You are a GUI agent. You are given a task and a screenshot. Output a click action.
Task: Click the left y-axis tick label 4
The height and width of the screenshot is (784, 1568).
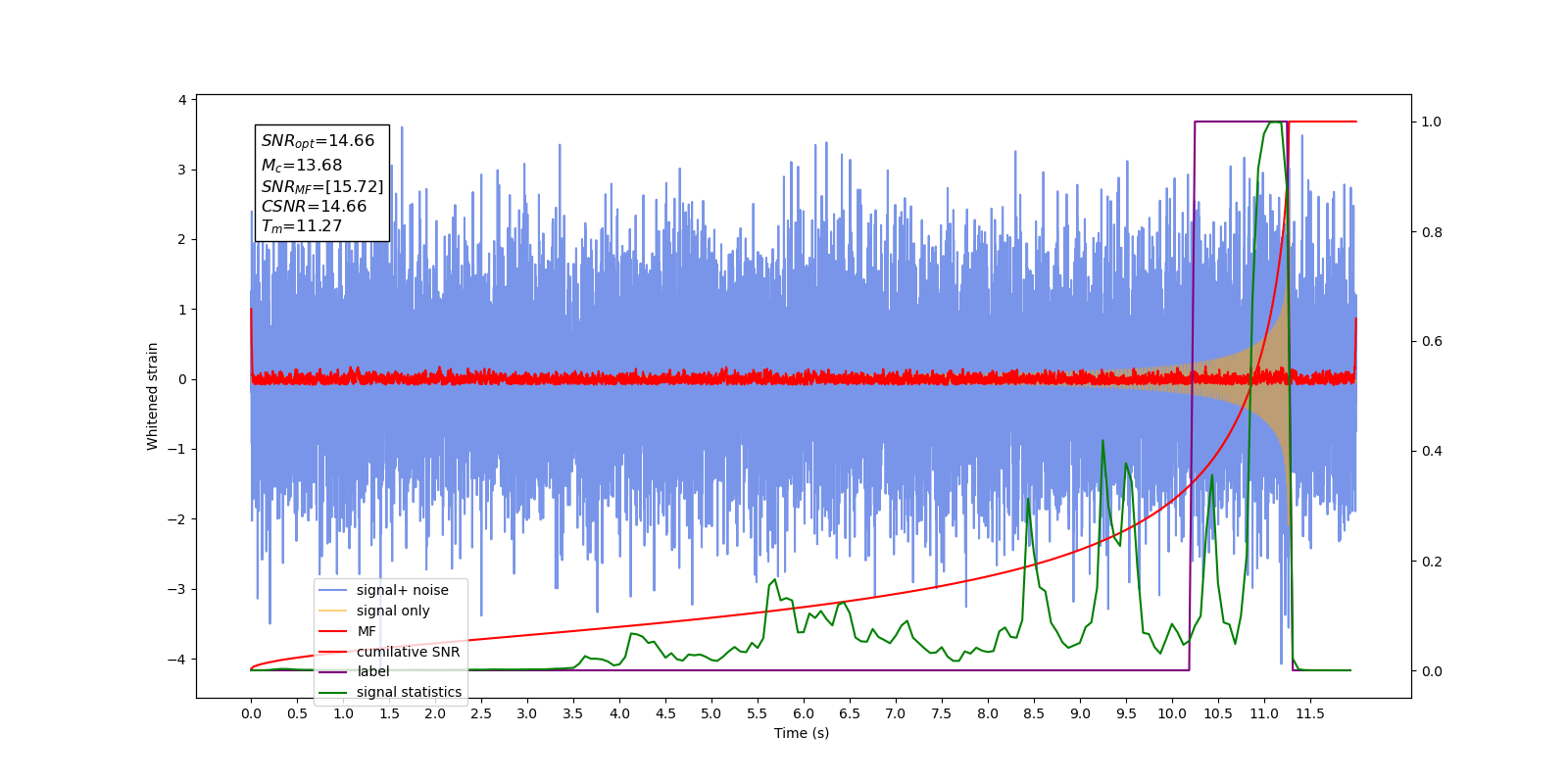click(x=182, y=100)
